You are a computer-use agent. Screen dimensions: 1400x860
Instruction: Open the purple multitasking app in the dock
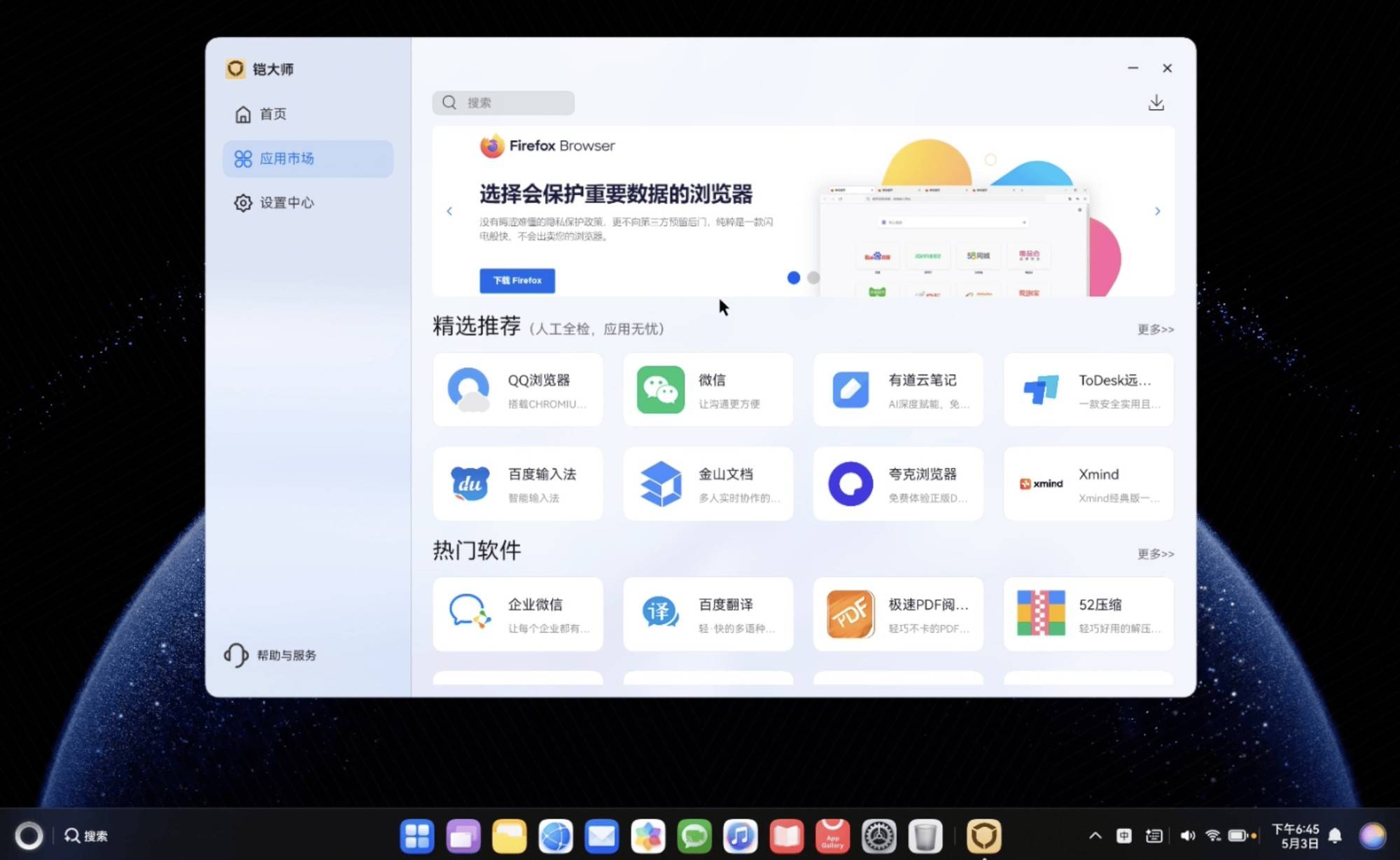[463, 835]
